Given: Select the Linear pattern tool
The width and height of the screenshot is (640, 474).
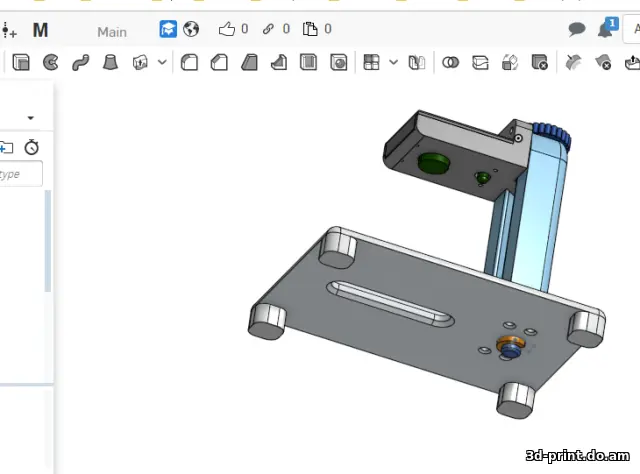Looking at the screenshot, I should click(371, 62).
